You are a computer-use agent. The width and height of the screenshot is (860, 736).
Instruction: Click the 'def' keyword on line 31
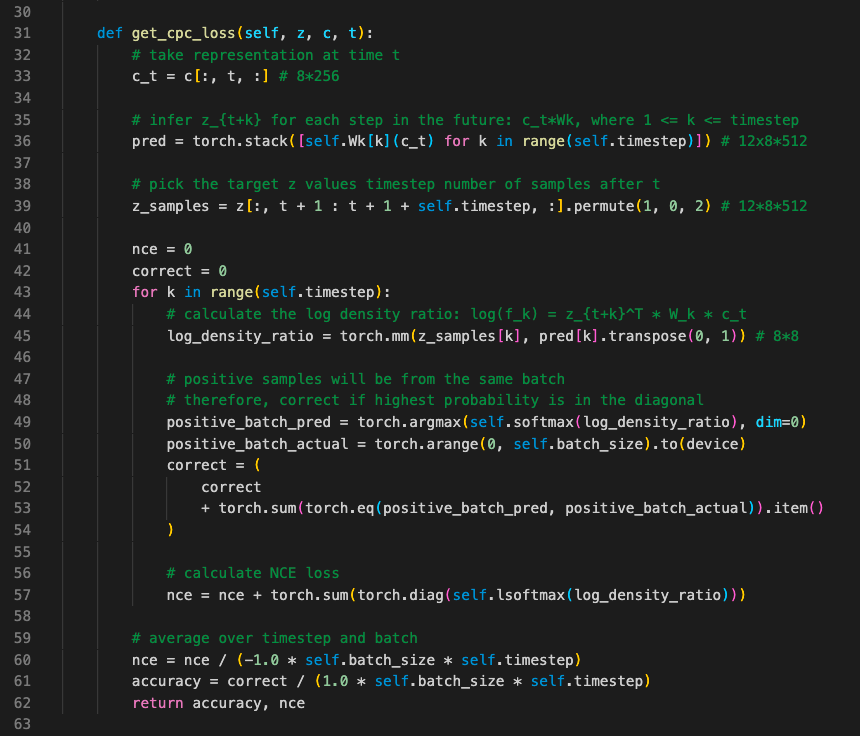point(110,33)
